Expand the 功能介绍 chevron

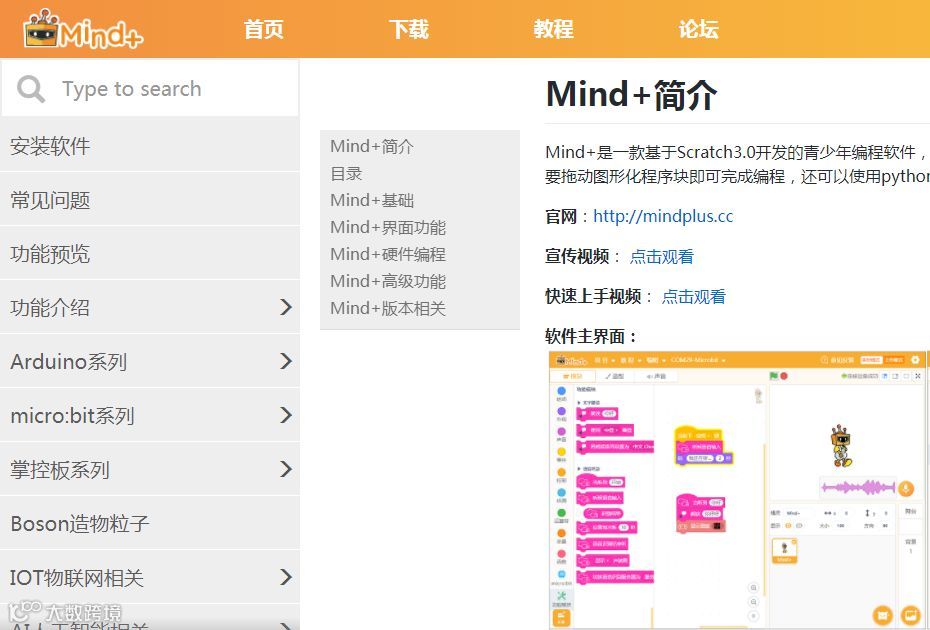286,307
